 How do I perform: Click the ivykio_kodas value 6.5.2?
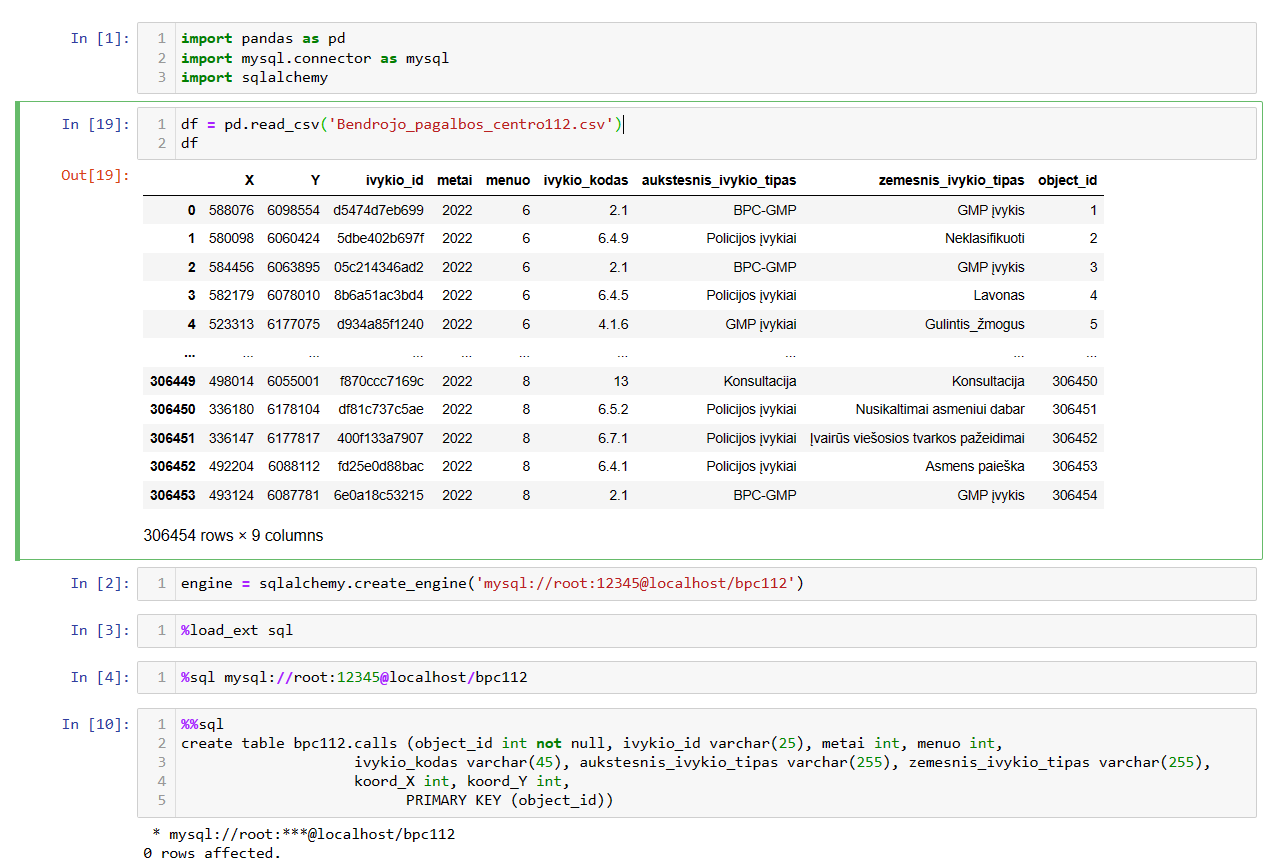[x=613, y=409]
